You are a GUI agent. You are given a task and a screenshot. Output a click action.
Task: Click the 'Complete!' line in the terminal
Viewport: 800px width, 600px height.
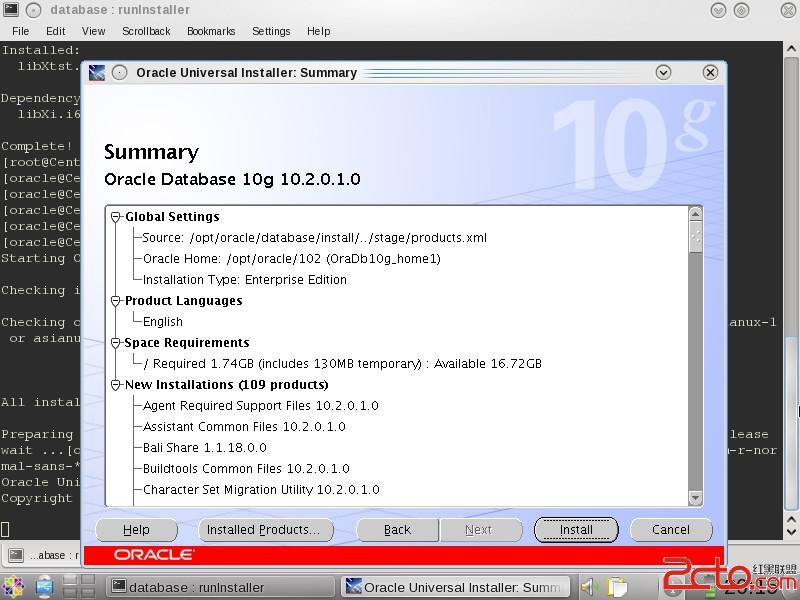37,146
